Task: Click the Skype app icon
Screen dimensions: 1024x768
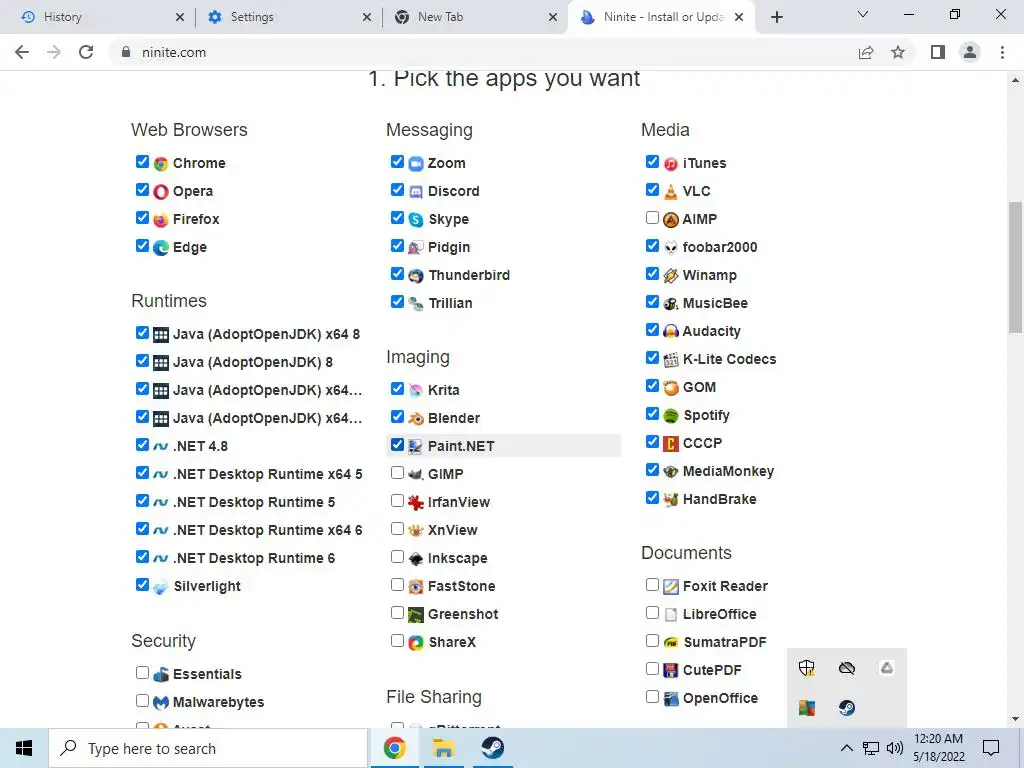Action: (416, 219)
